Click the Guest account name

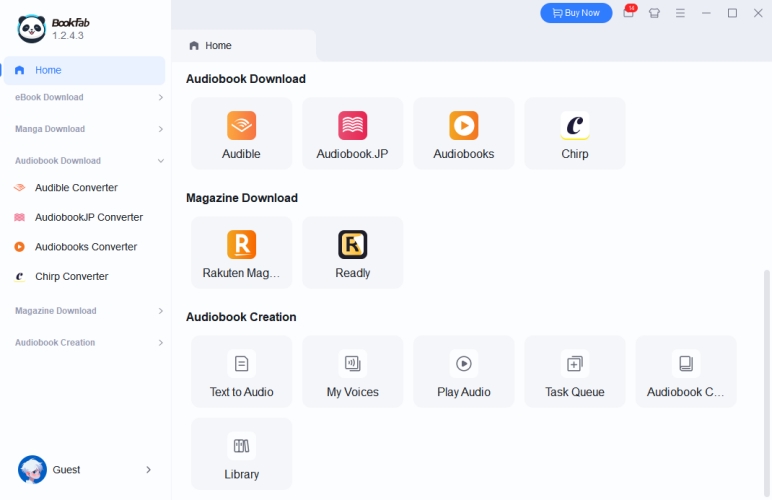[66, 470]
